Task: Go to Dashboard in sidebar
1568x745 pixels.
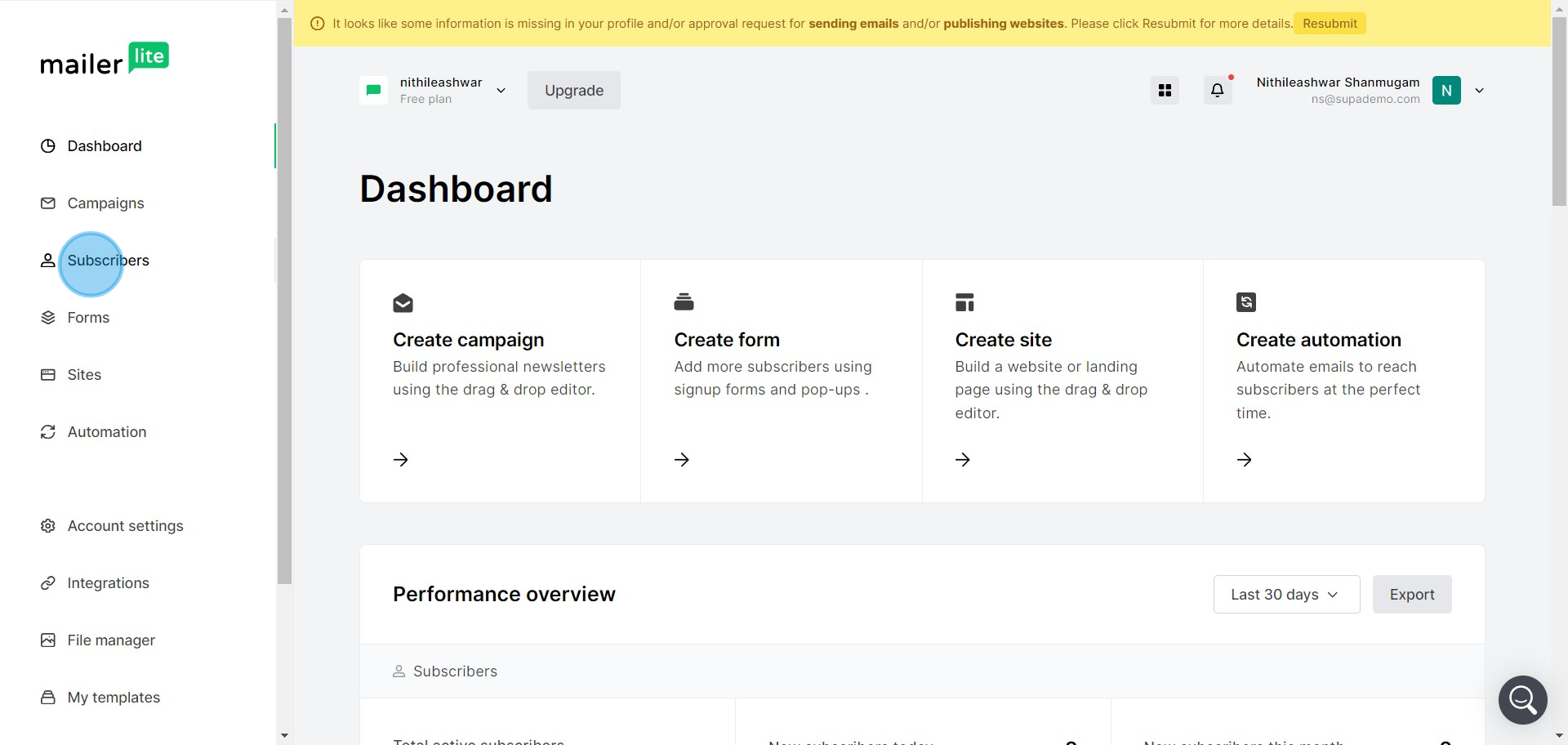Action: 105,146
